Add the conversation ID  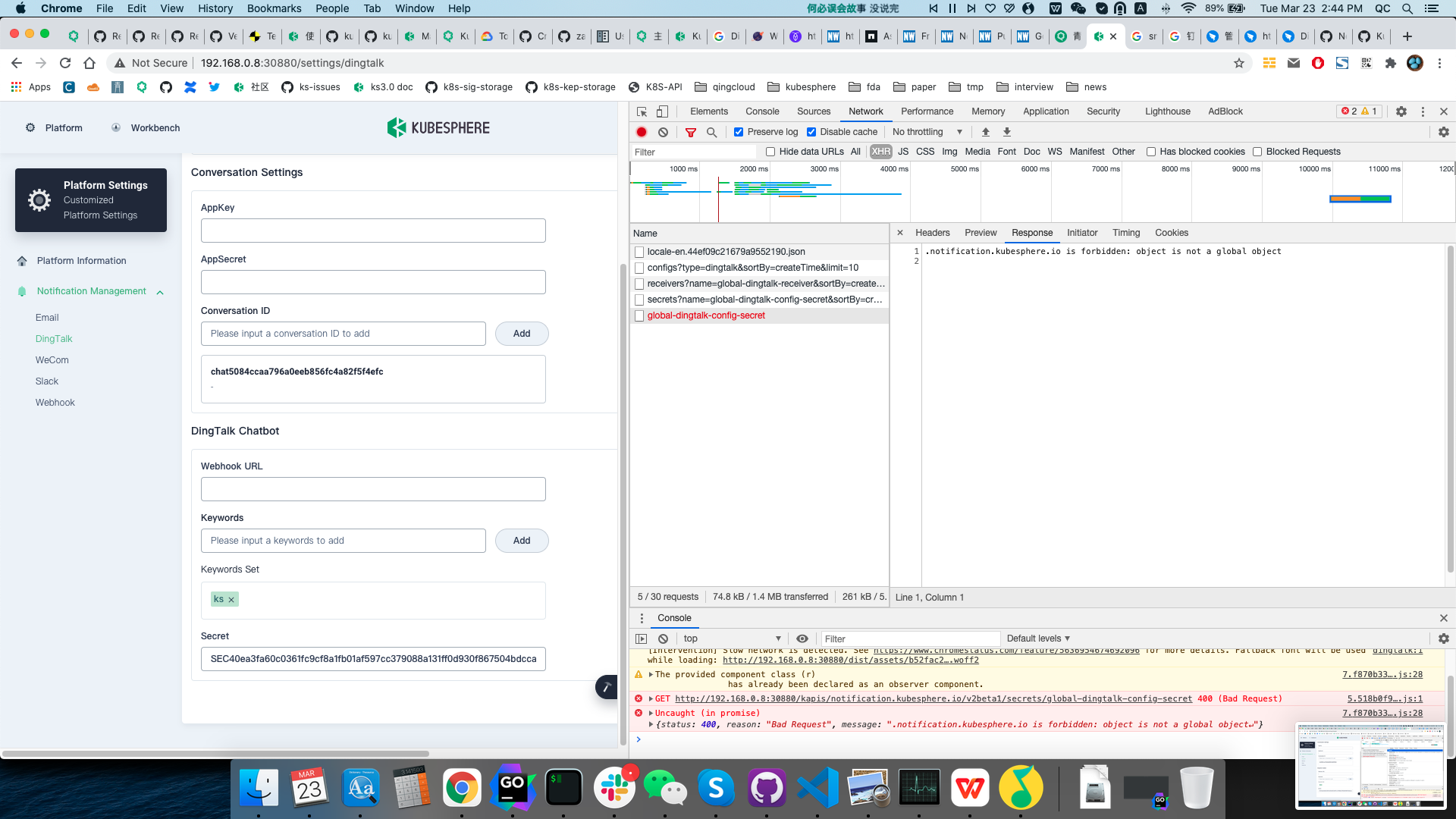(x=522, y=334)
